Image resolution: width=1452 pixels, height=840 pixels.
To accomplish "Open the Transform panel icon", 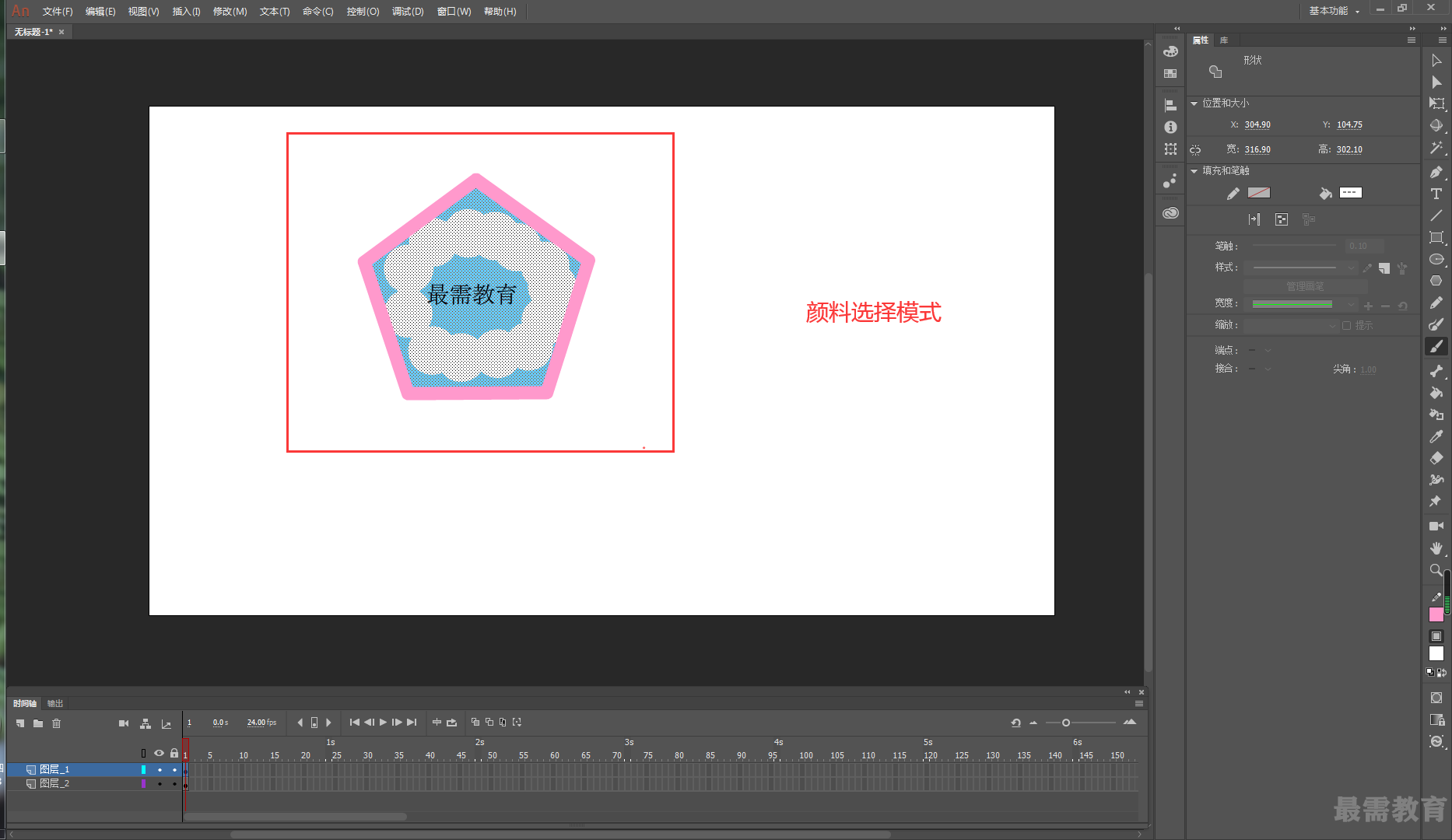I will tap(1170, 149).
